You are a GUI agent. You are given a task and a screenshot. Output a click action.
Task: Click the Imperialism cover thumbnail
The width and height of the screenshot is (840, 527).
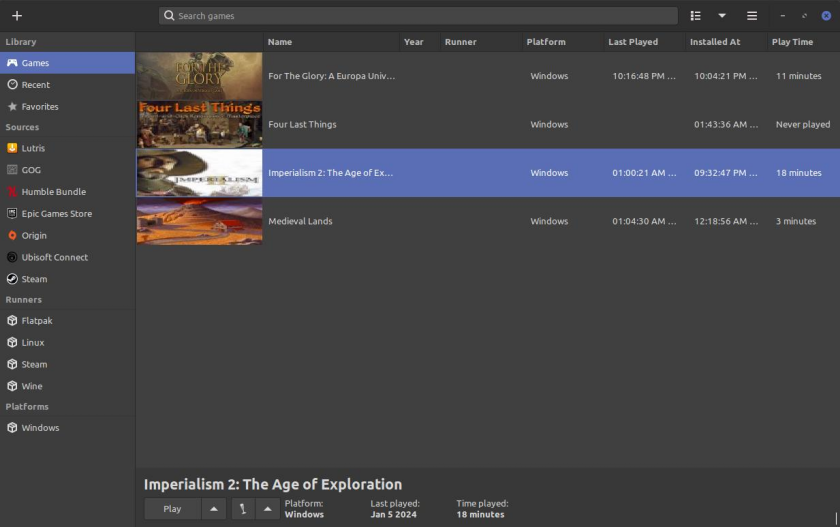[199, 172]
